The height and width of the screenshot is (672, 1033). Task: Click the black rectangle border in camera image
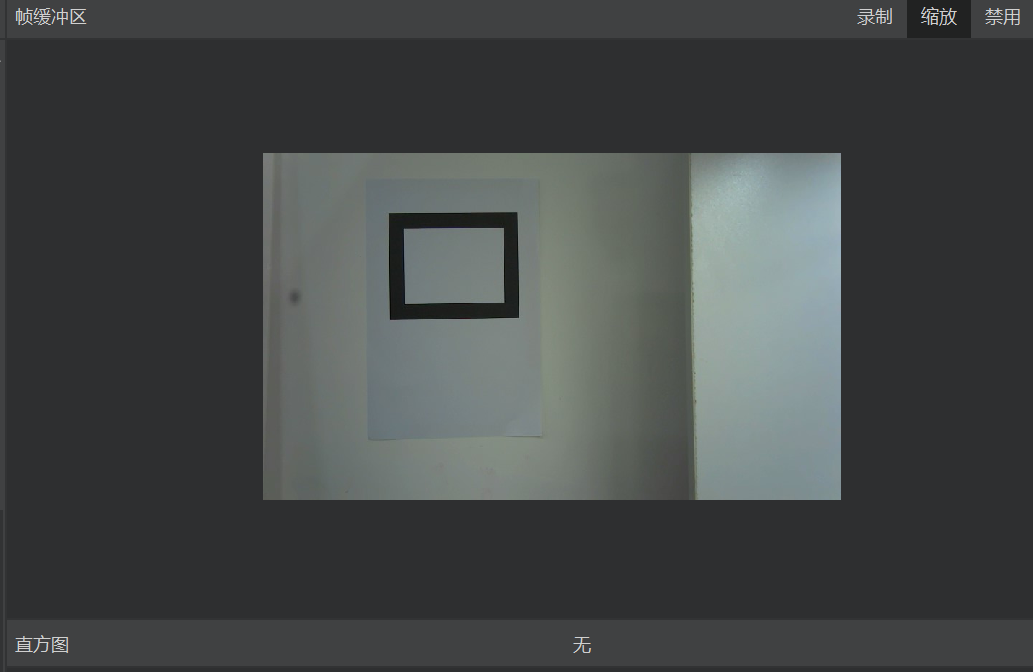[396, 266]
